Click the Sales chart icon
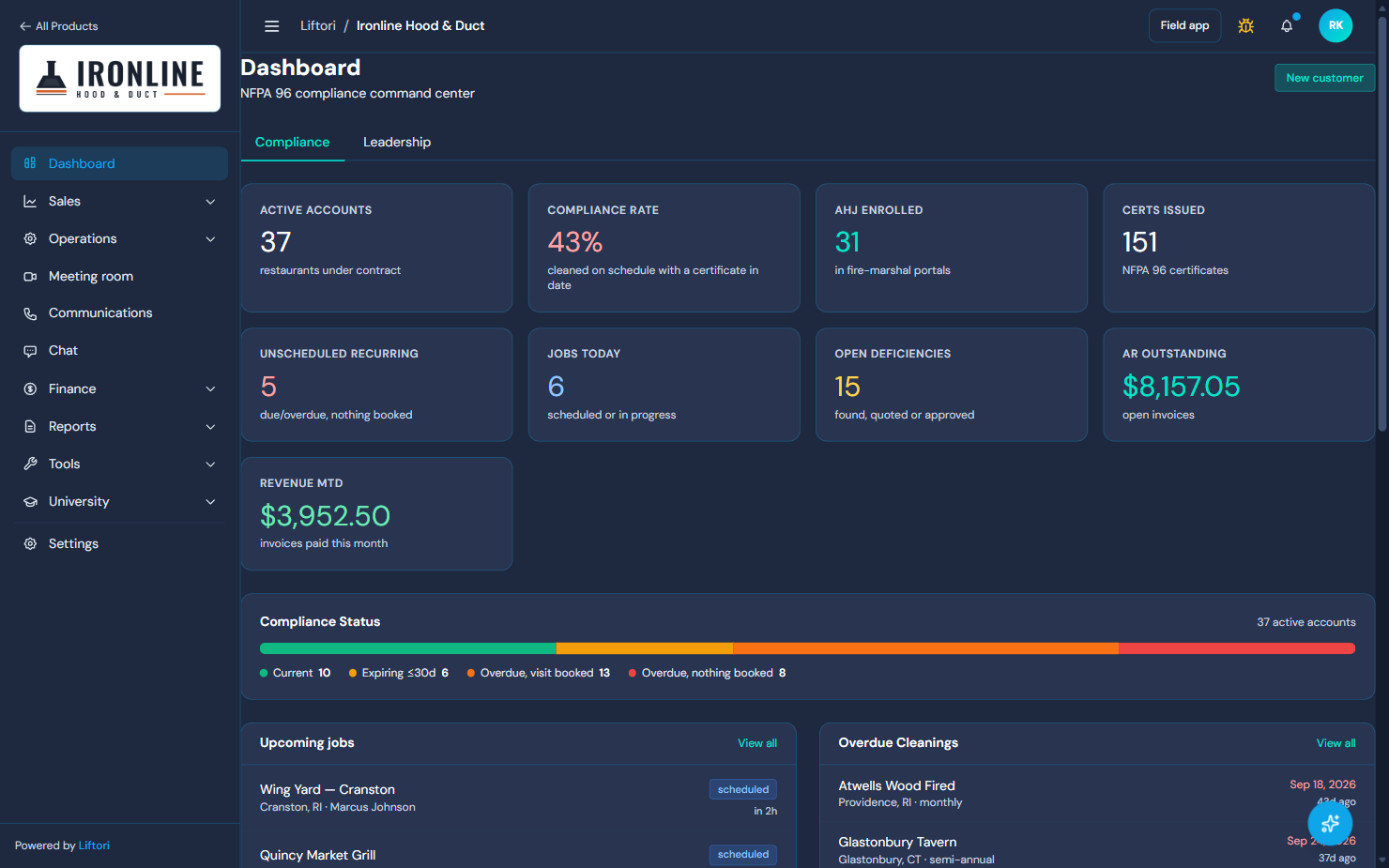1389x868 pixels. pos(30,201)
